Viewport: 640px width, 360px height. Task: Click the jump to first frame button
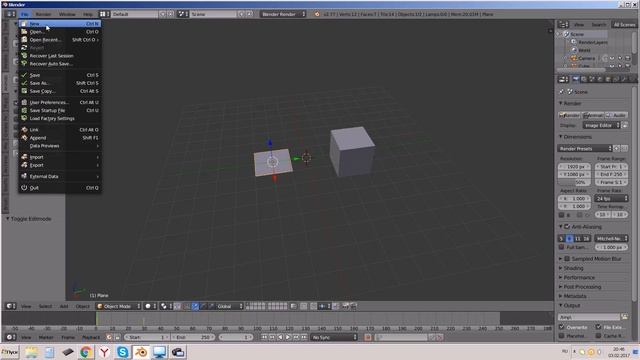tap(264, 338)
